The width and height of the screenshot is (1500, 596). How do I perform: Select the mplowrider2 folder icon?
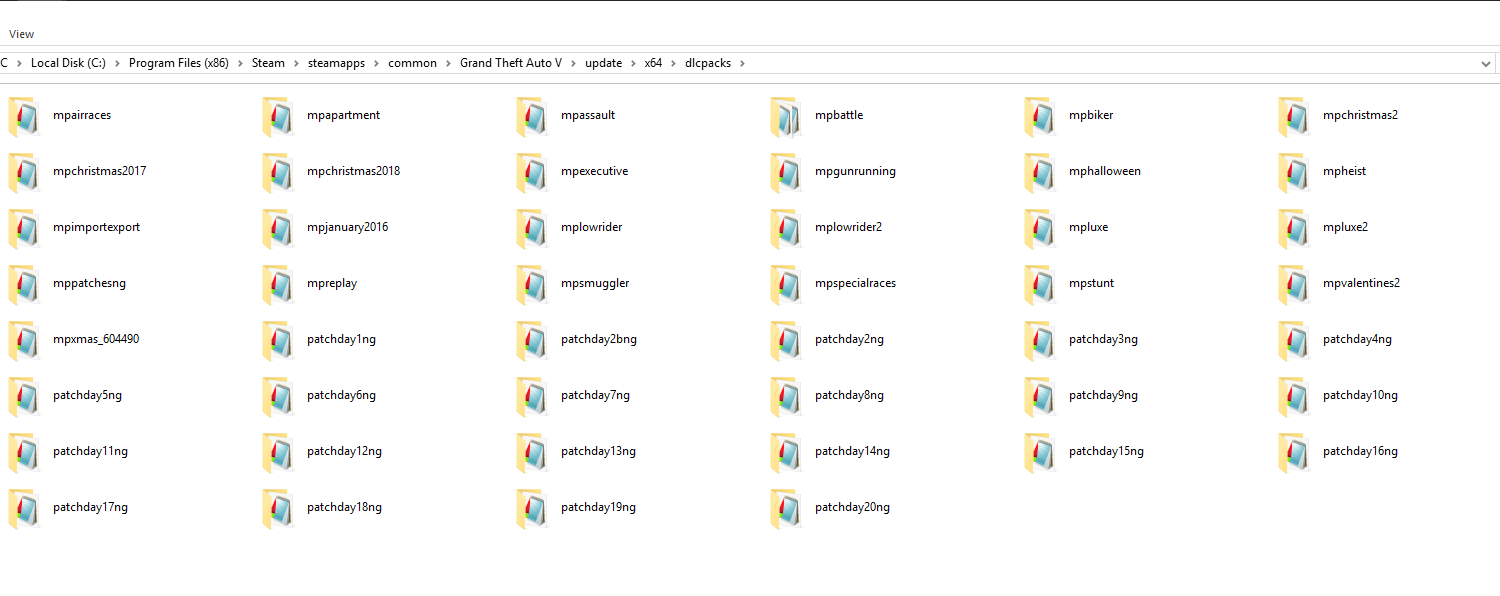pos(785,228)
